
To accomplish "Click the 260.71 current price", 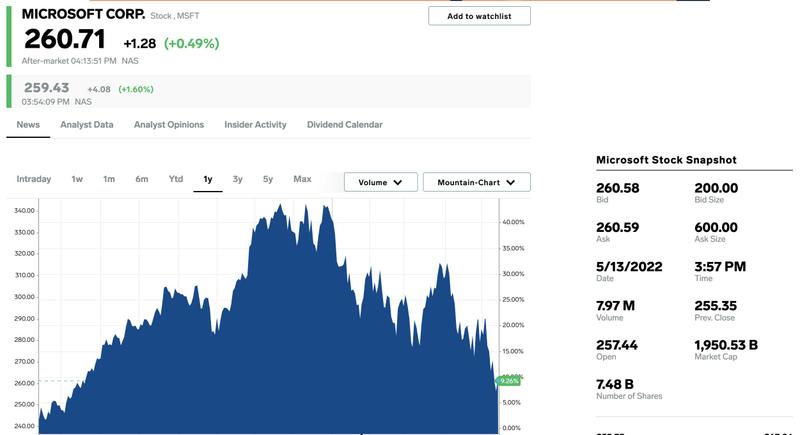I will (65, 39).
